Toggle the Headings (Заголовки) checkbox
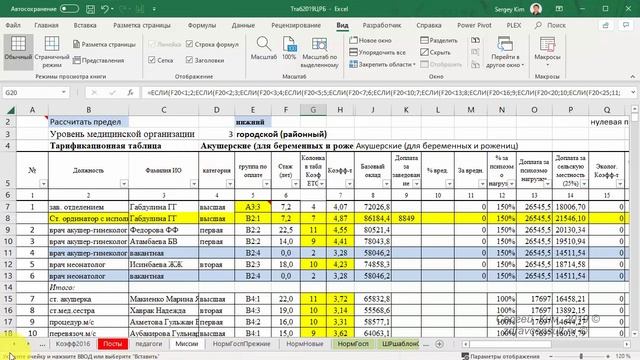This screenshot has width=640, height=360. click(x=189, y=60)
